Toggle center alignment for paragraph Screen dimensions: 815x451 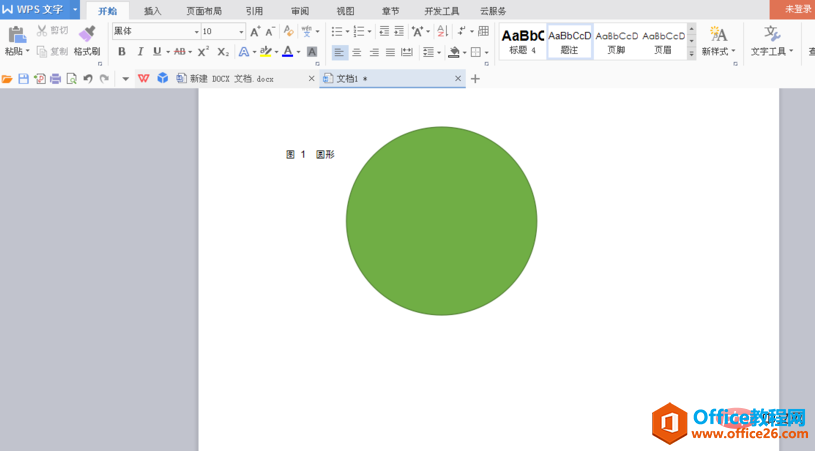(x=356, y=52)
